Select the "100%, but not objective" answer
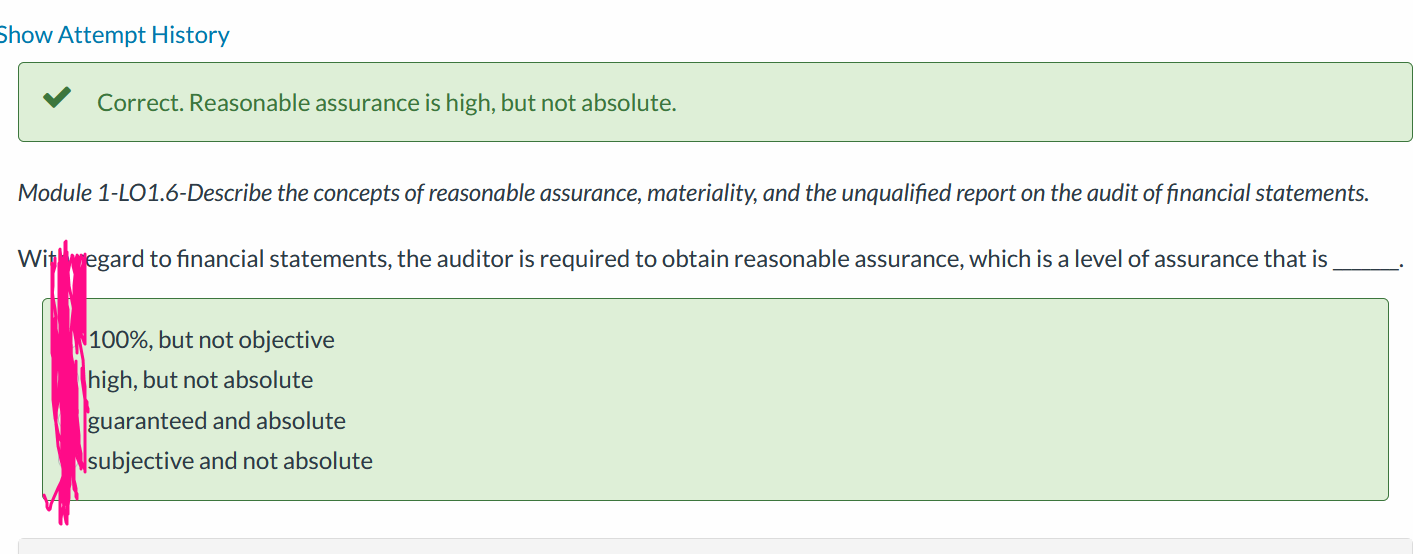This screenshot has width=1413, height=554. [211, 340]
